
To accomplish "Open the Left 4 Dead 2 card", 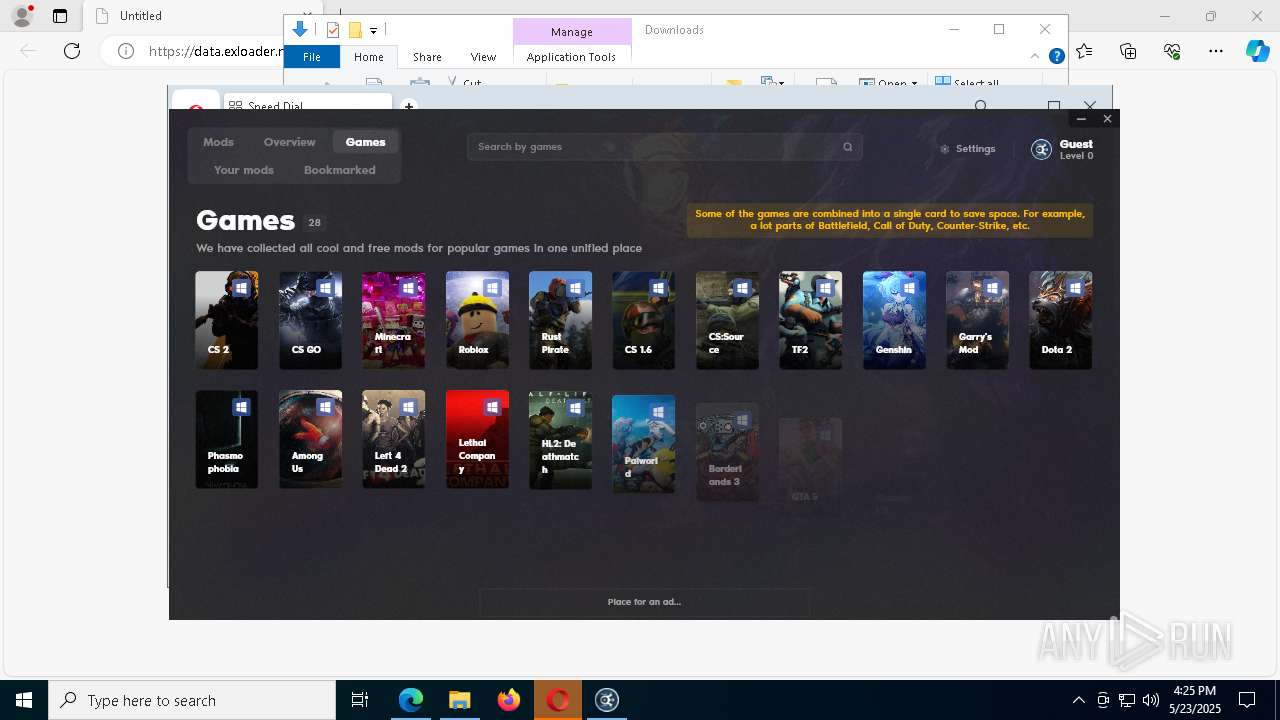I will click(x=393, y=439).
